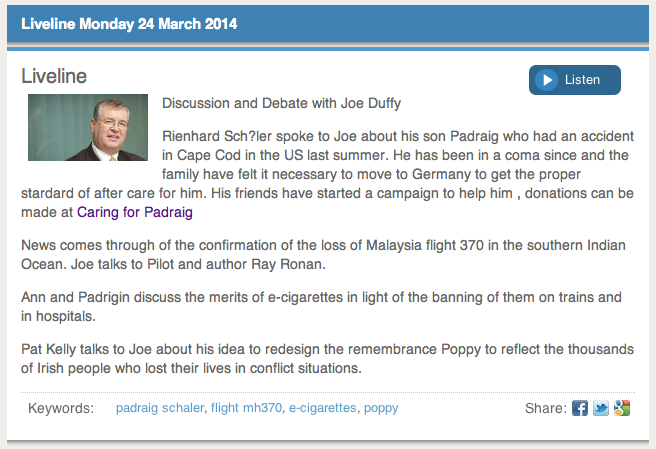
Task: Click the Liveline Monday 24 March 2014 header
Action: pos(129,23)
